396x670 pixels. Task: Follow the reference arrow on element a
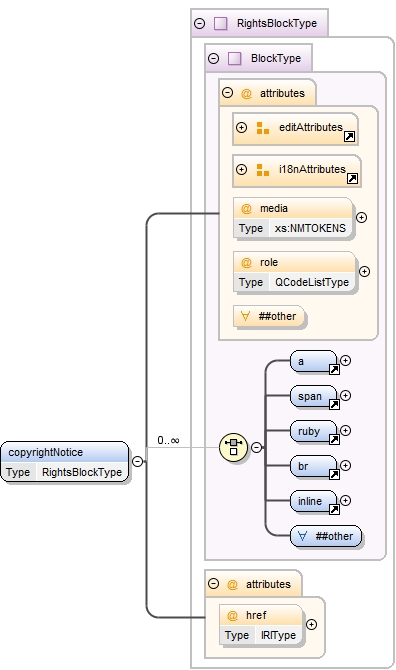334,370
